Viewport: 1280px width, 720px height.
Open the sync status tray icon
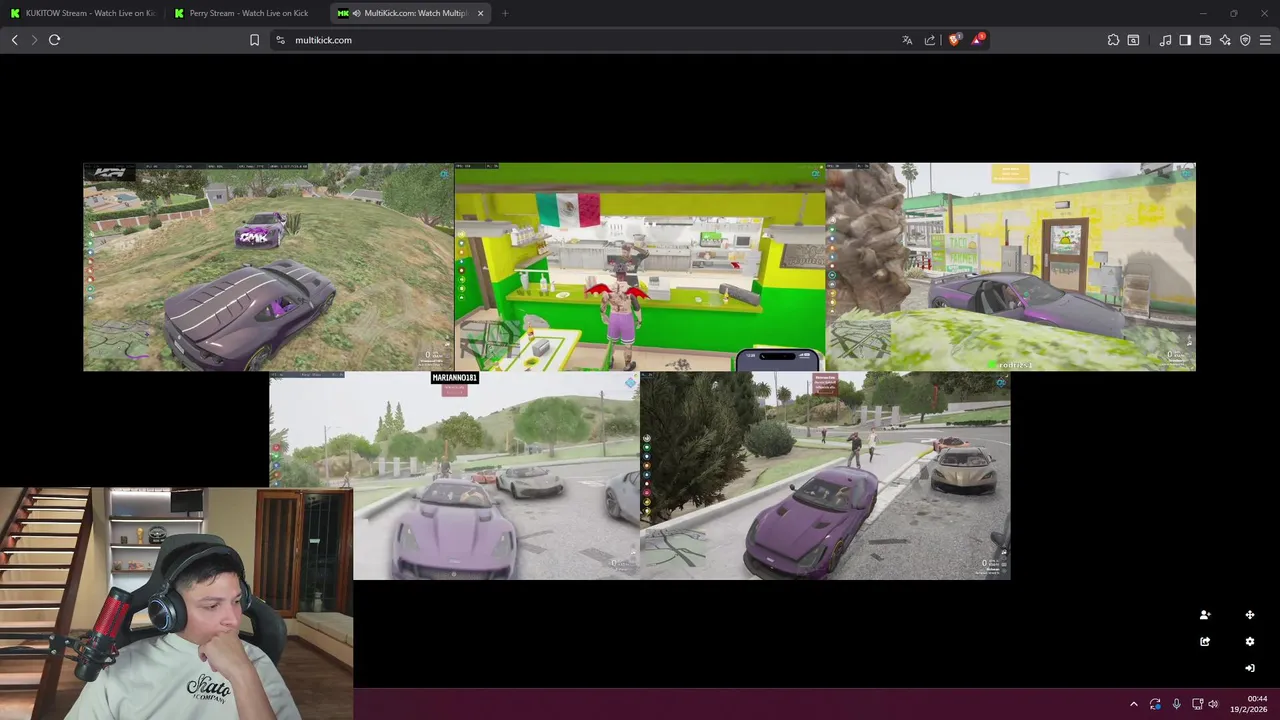pyautogui.click(x=1156, y=704)
